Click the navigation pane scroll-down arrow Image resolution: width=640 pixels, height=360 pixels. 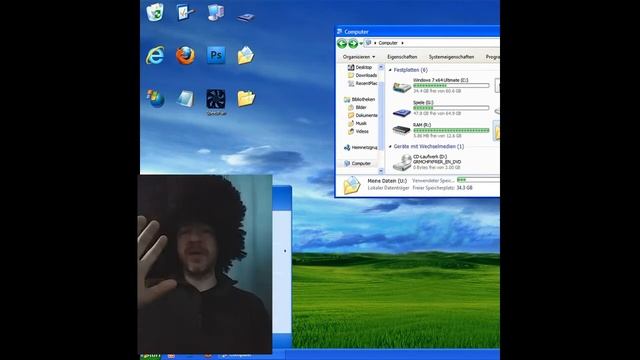tap(381, 171)
